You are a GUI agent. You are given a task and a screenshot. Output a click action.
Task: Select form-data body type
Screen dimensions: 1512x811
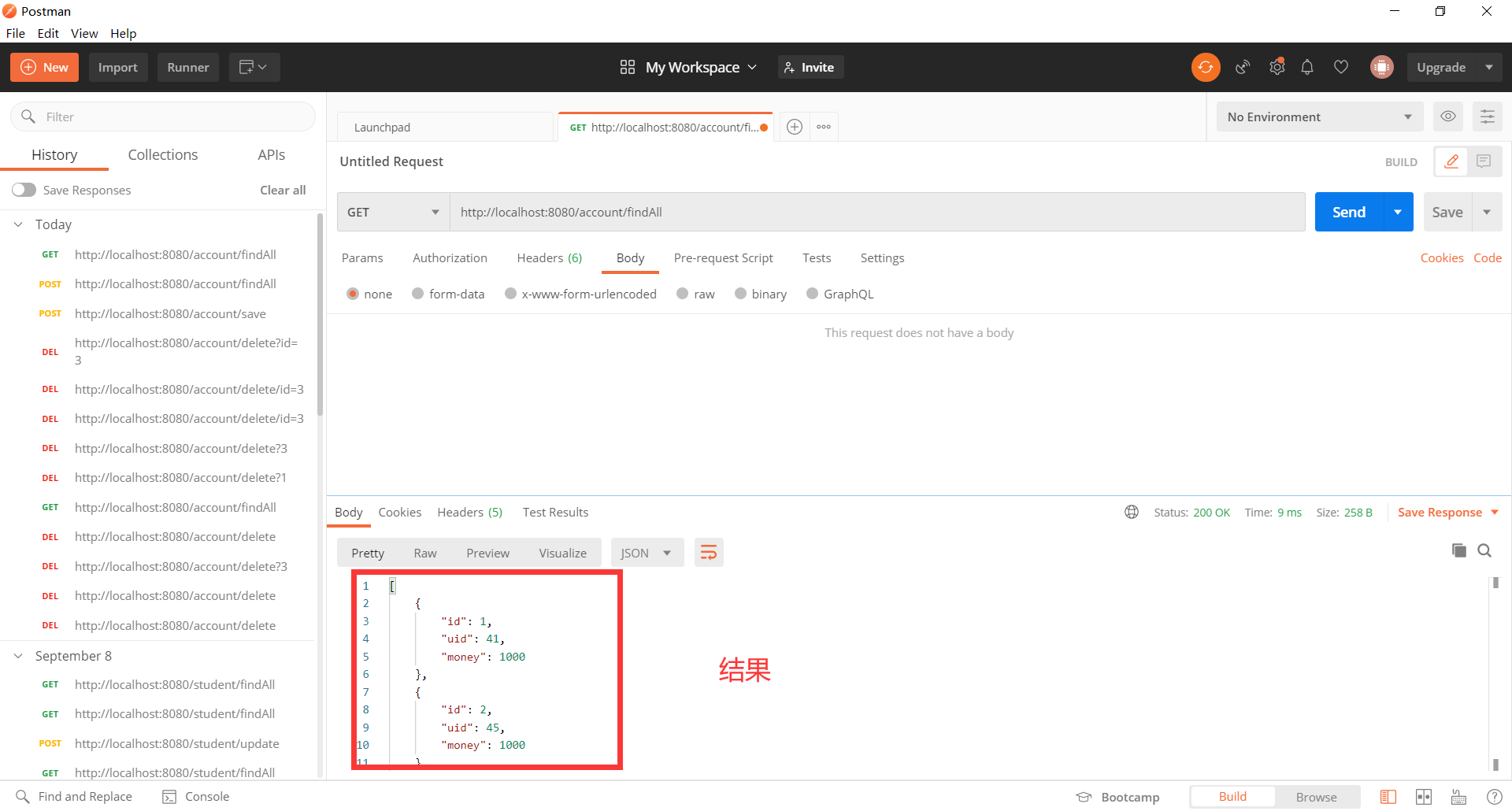click(x=418, y=294)
